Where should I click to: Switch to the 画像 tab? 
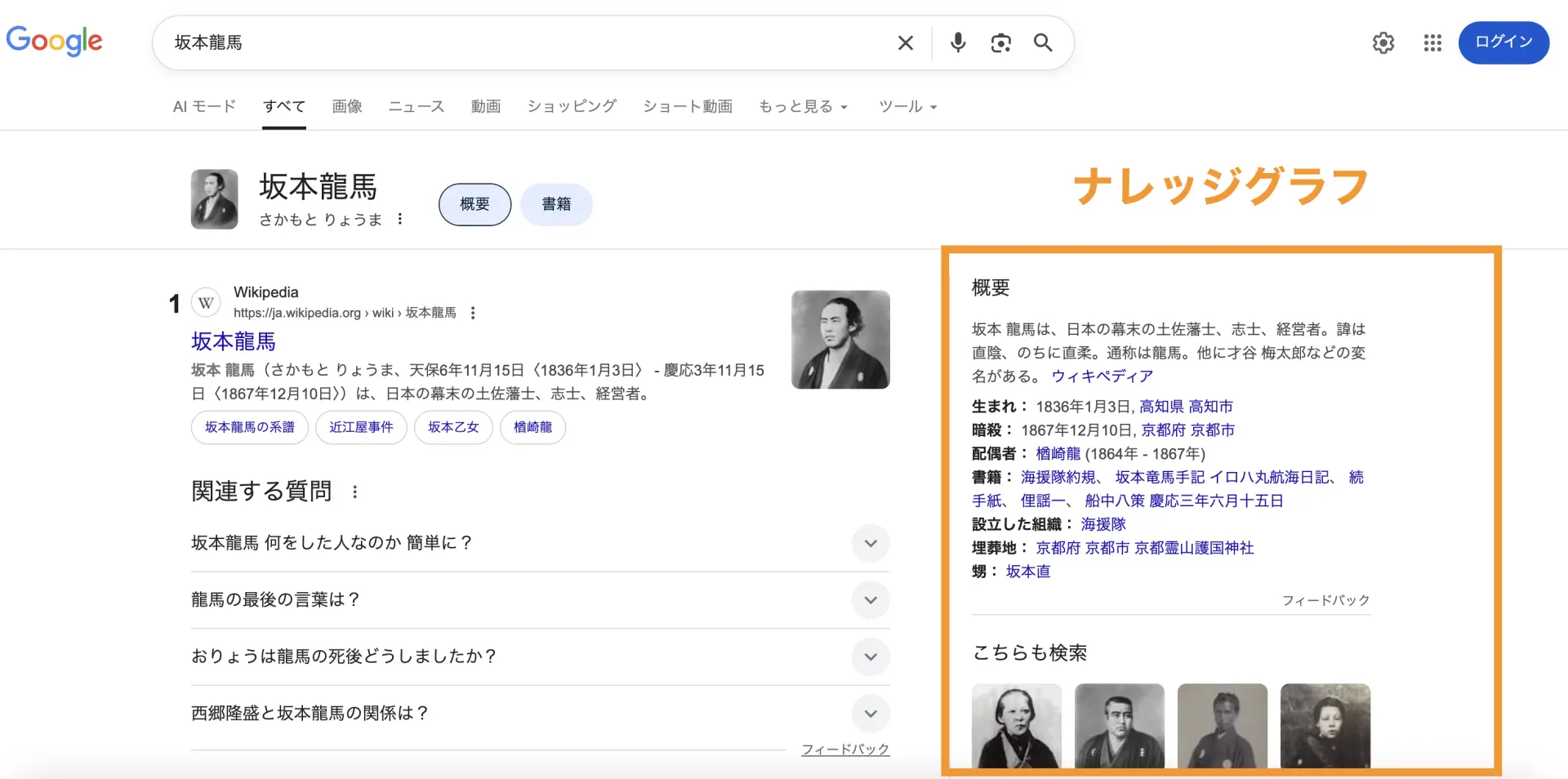click(347, 106)
